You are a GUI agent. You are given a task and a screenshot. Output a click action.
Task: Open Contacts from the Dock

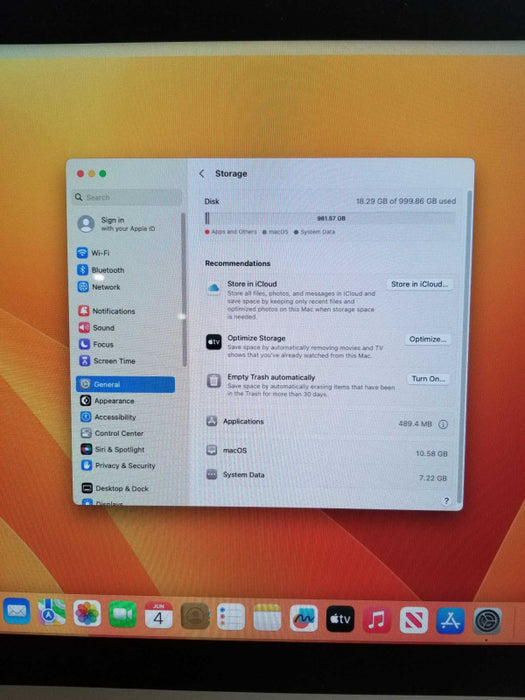(195, 617)
